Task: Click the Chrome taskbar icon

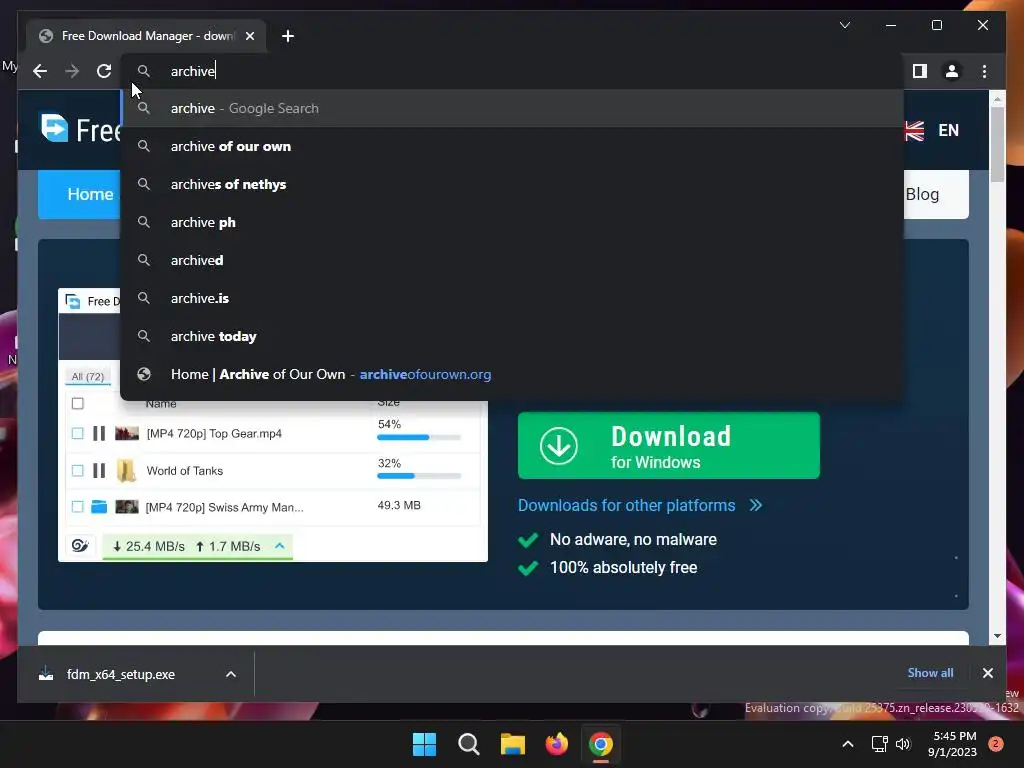Action: pyautogui.click(x=601, y=744)
